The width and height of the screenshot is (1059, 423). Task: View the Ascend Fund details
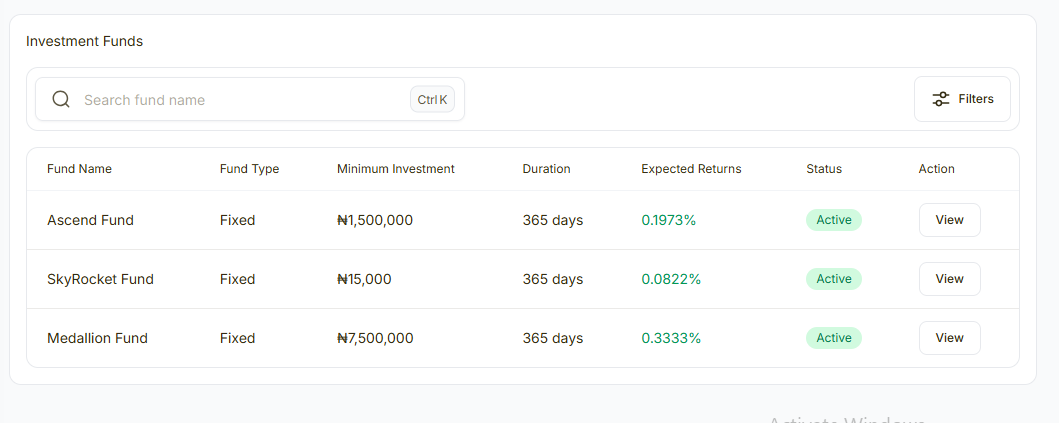[x=949, y=220]
